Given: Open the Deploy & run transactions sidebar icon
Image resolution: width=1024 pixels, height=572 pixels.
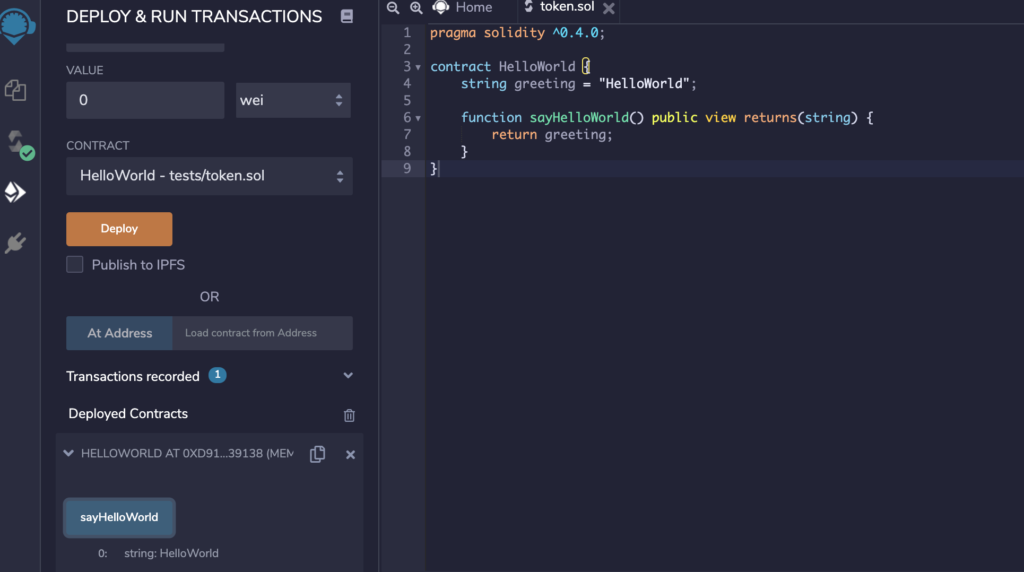Looking at the screenshot, I should (15, 192).
